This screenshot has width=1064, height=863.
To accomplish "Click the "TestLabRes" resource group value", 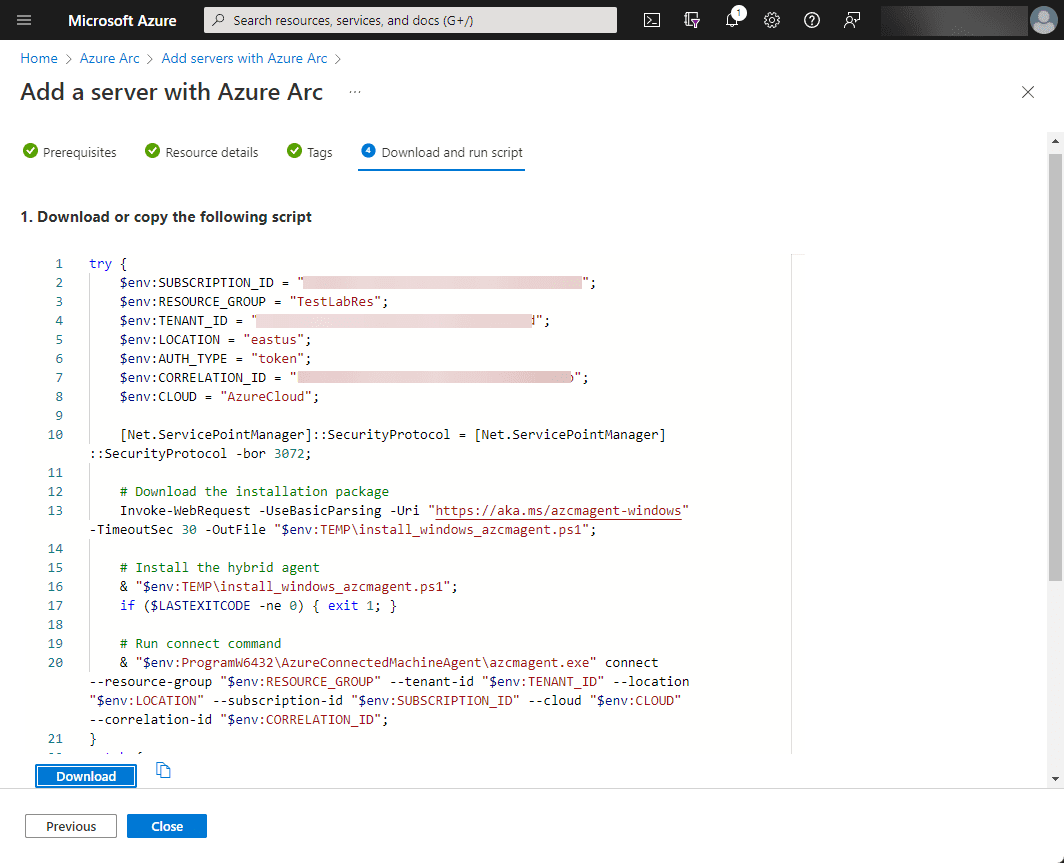I will coord(335,302).
